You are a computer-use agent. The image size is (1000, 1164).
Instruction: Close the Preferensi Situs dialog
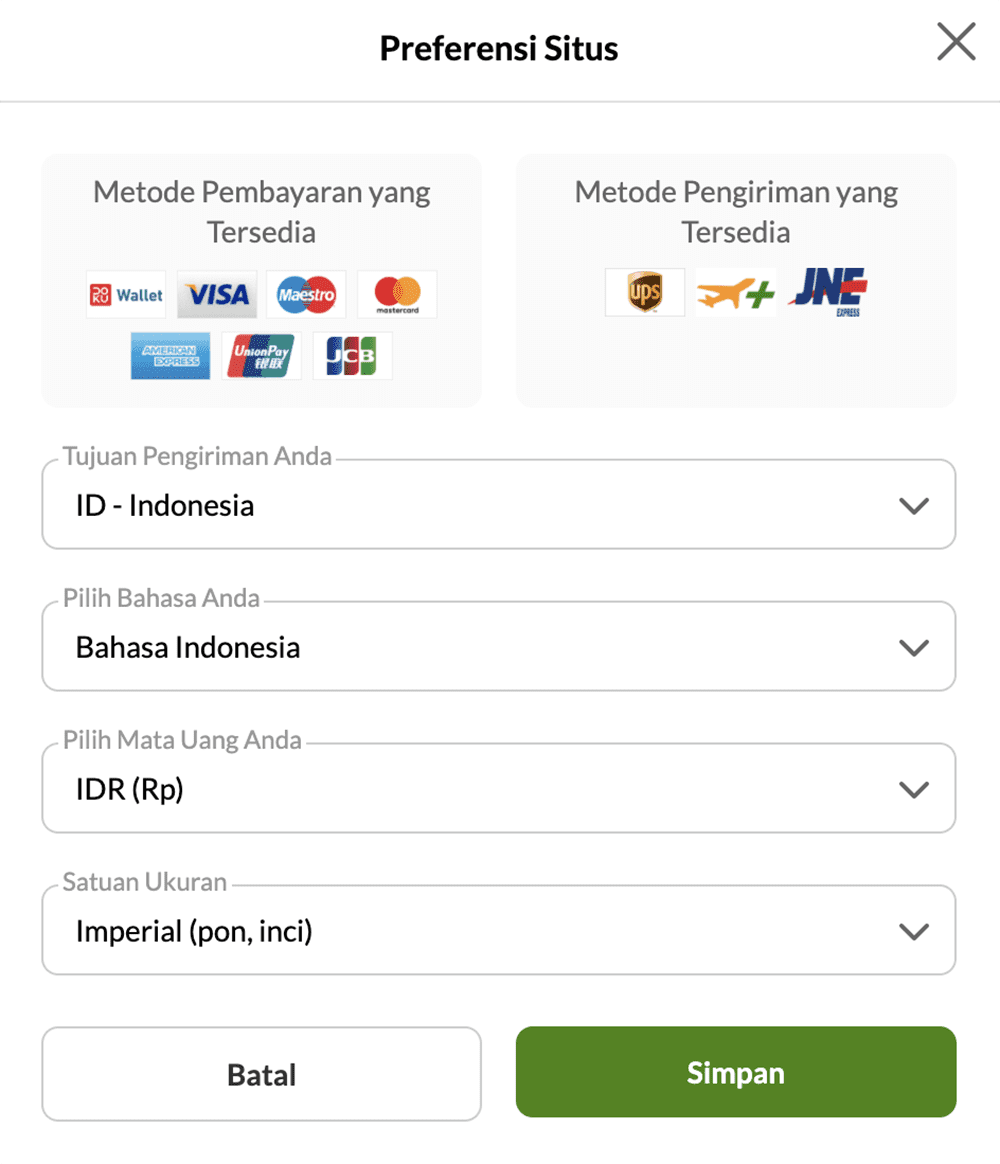tap(956, 43)
